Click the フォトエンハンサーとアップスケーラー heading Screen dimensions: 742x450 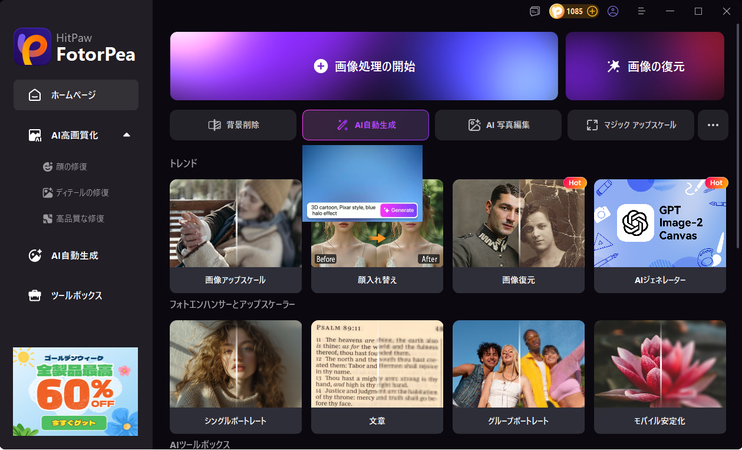[x=232, y=304]
